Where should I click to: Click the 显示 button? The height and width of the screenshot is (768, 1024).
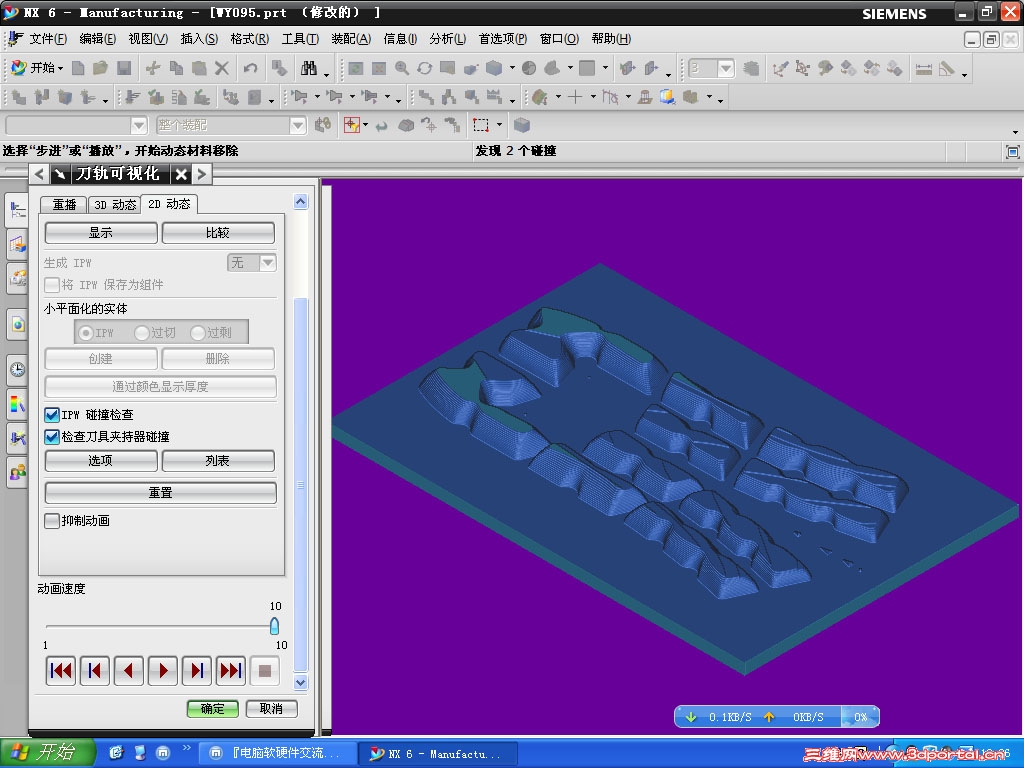pos(101,232)
